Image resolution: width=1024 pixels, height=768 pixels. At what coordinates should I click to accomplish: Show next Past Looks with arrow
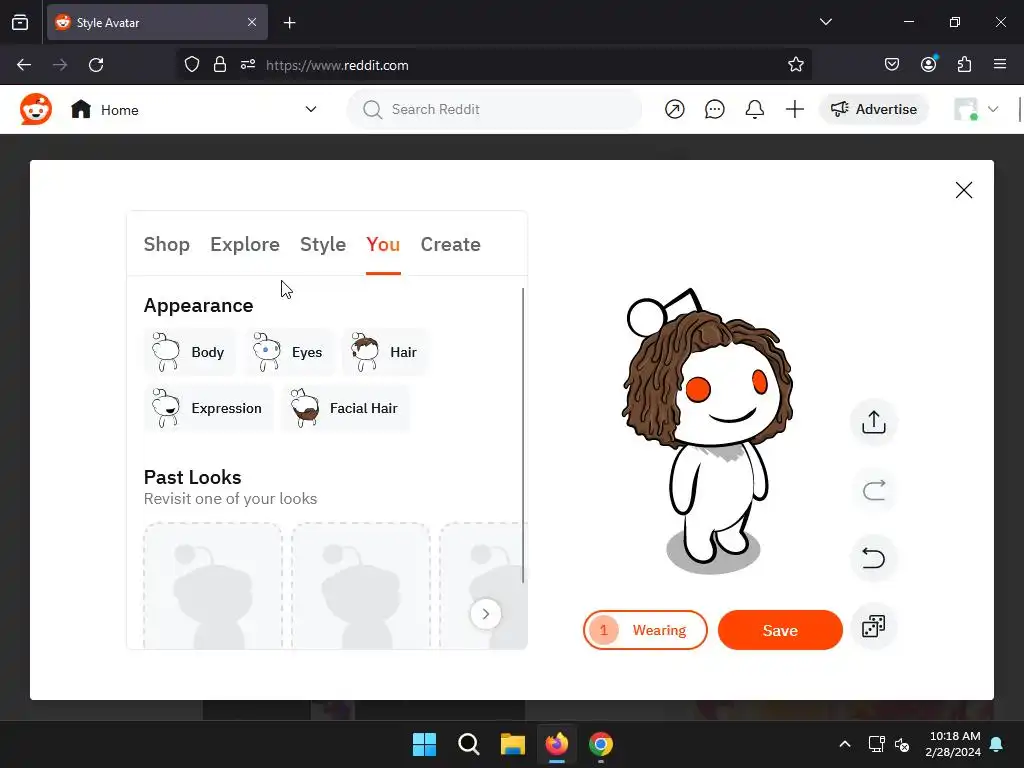[x=485, y=614]
